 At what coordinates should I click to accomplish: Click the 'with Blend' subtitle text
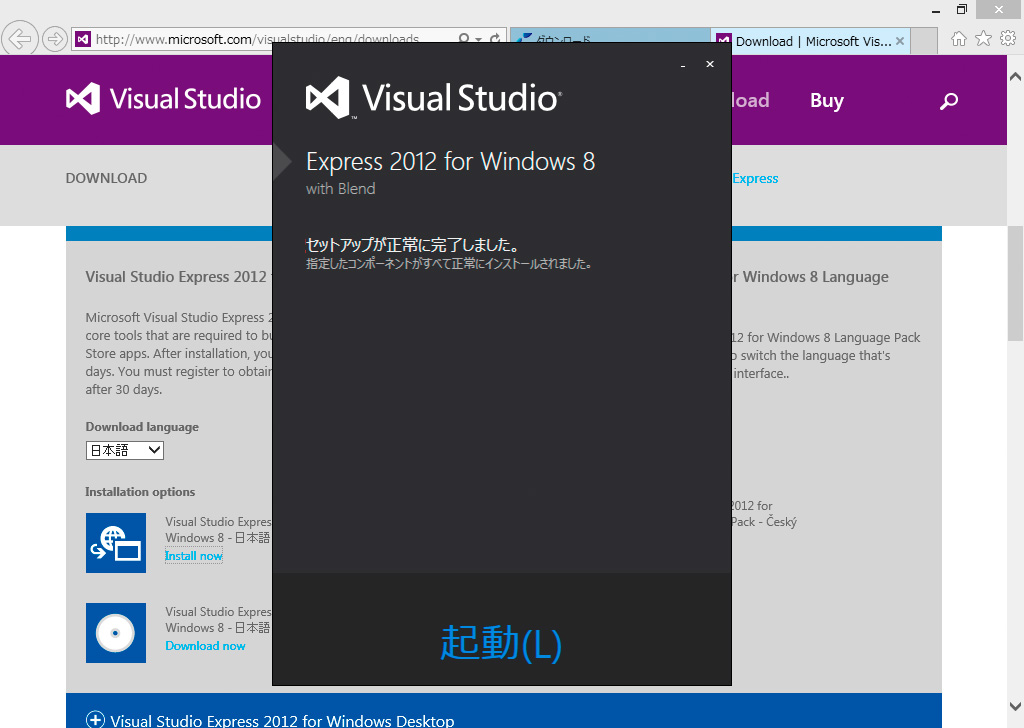click(x=340, y=189)
